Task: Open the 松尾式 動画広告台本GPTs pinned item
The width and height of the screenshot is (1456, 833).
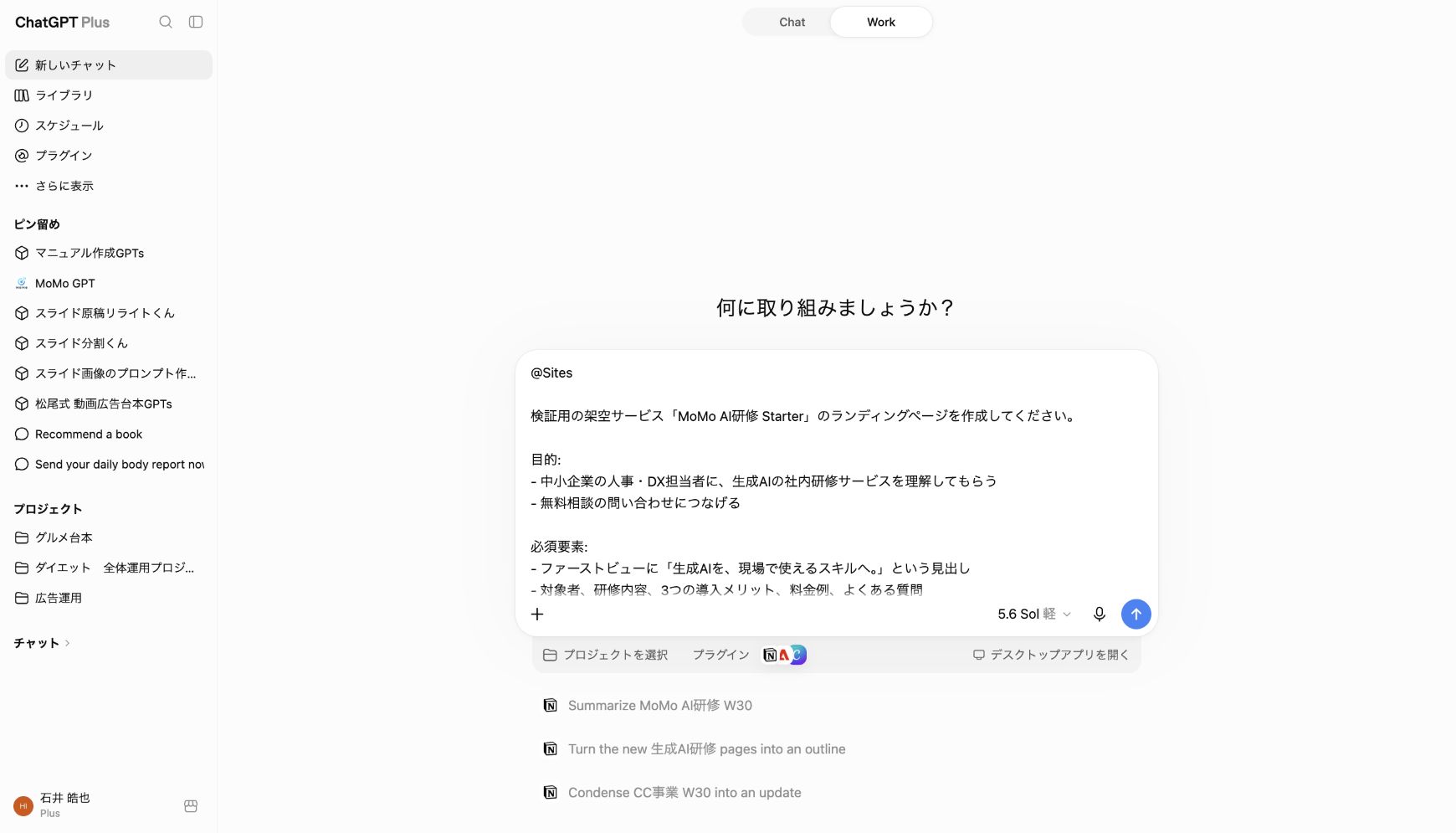Action: pos(109,404)
